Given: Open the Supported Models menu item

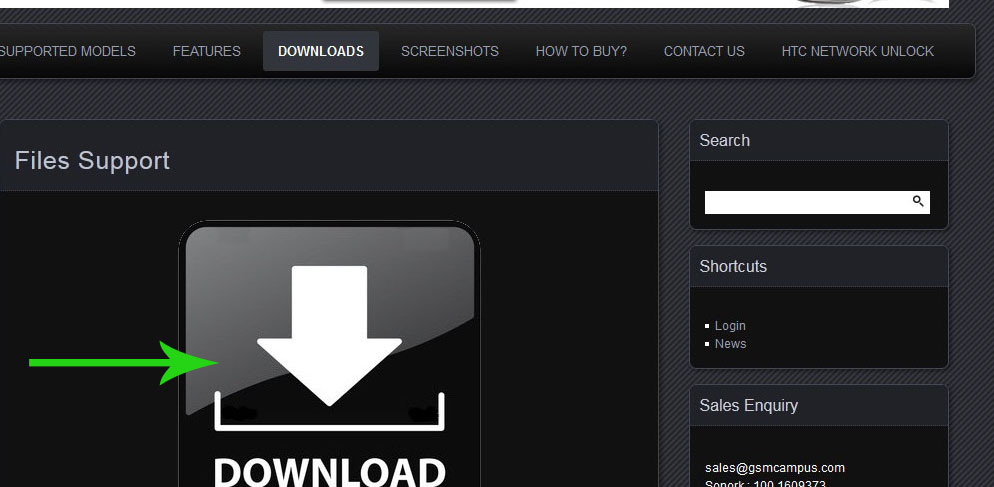Looking at the screenshot, I should [67, 51].
